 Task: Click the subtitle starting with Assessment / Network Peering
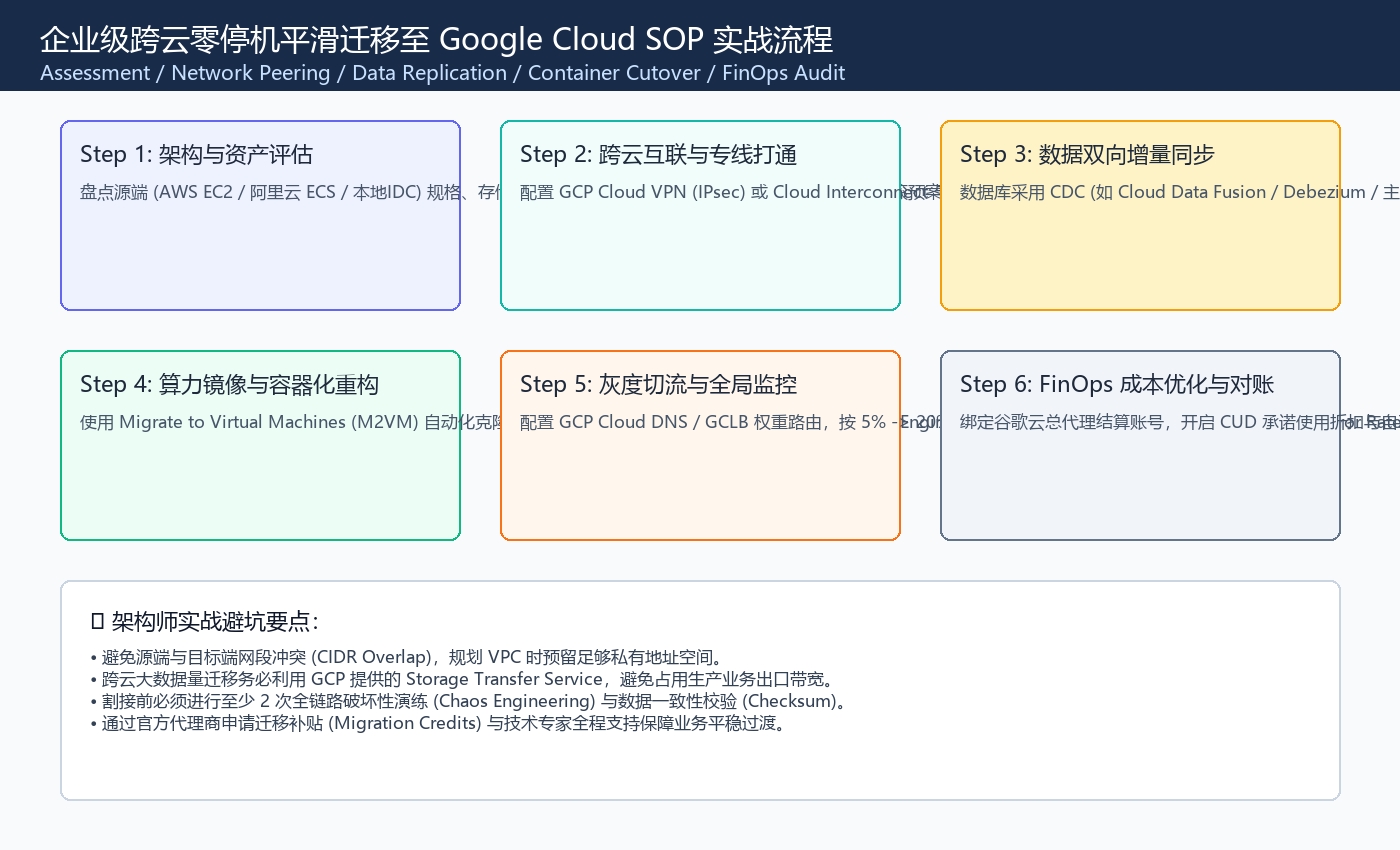[x=442, y=73]
